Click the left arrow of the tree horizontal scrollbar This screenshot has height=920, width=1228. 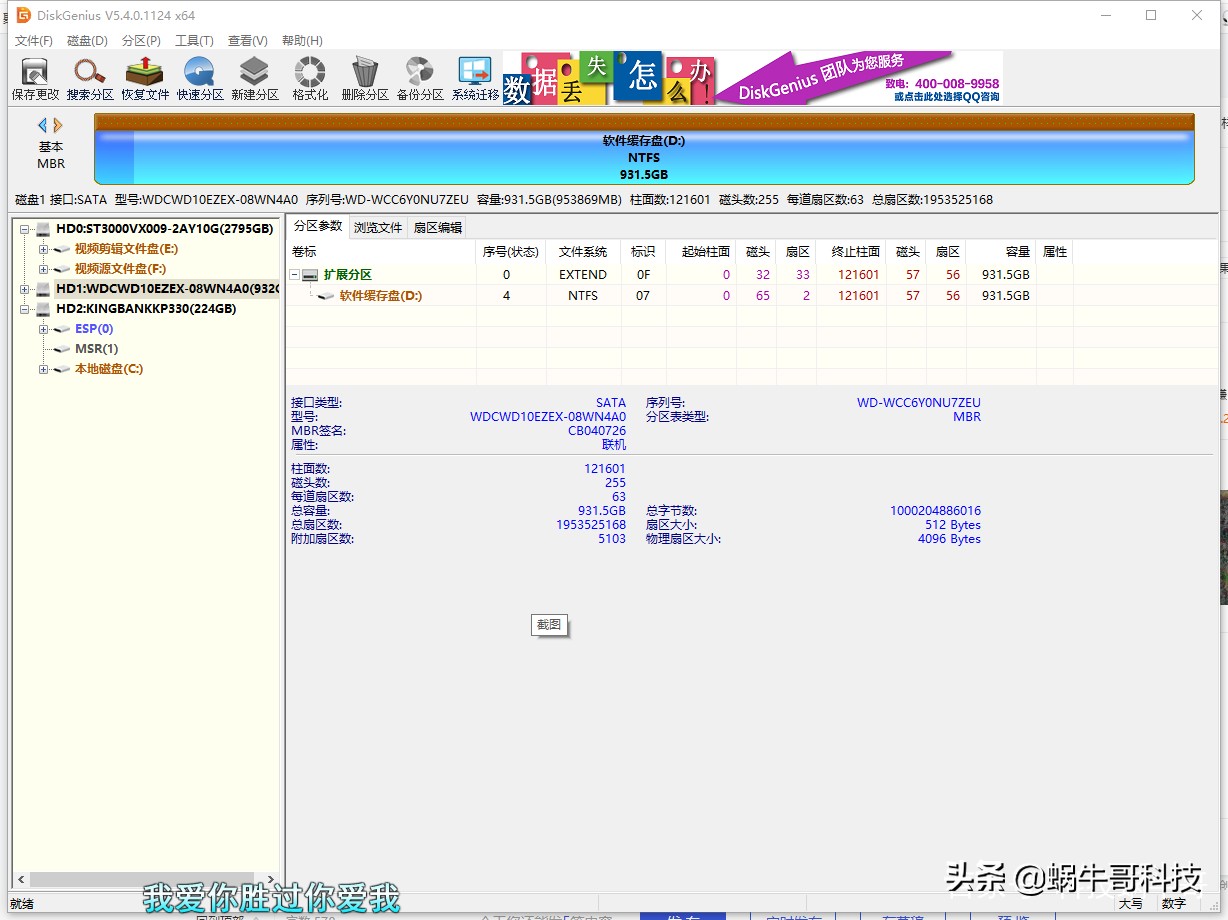pyautogui.click(x=21, y=880)
